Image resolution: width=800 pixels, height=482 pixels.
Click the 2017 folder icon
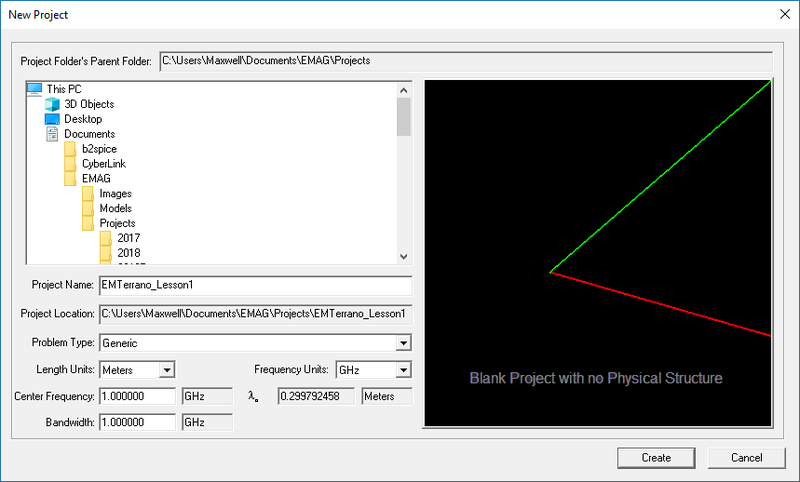click(x=106, y=238)
